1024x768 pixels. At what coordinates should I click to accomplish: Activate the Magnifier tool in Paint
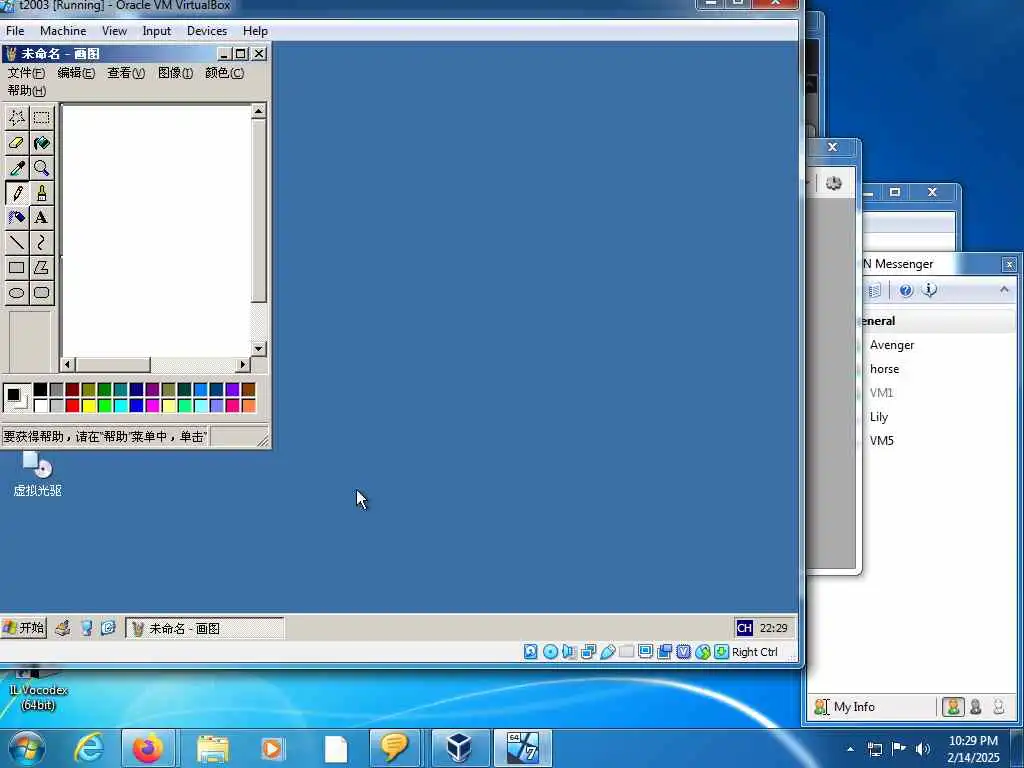[42, 168]
